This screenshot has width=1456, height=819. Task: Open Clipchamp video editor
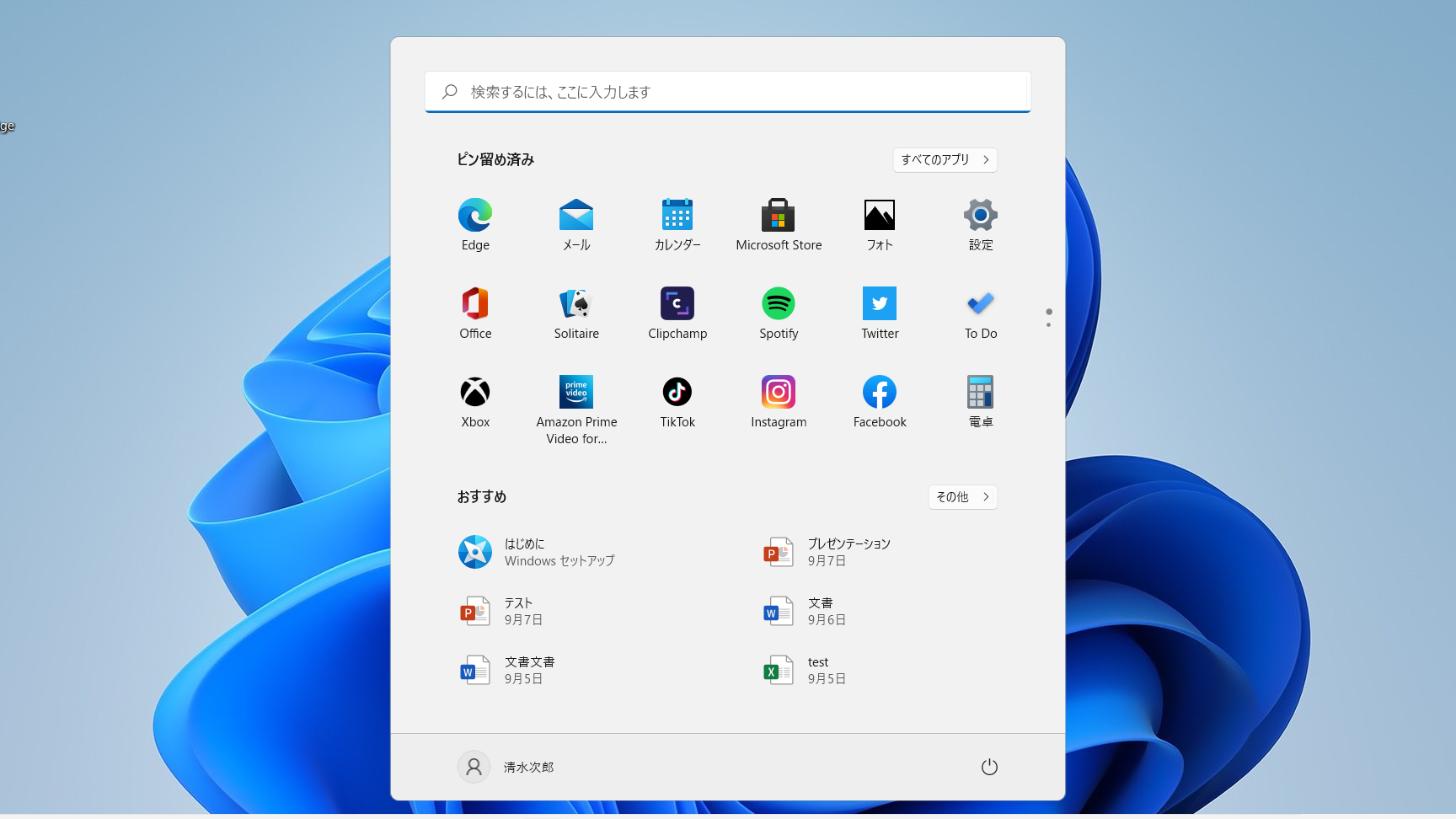pos(677,313)
